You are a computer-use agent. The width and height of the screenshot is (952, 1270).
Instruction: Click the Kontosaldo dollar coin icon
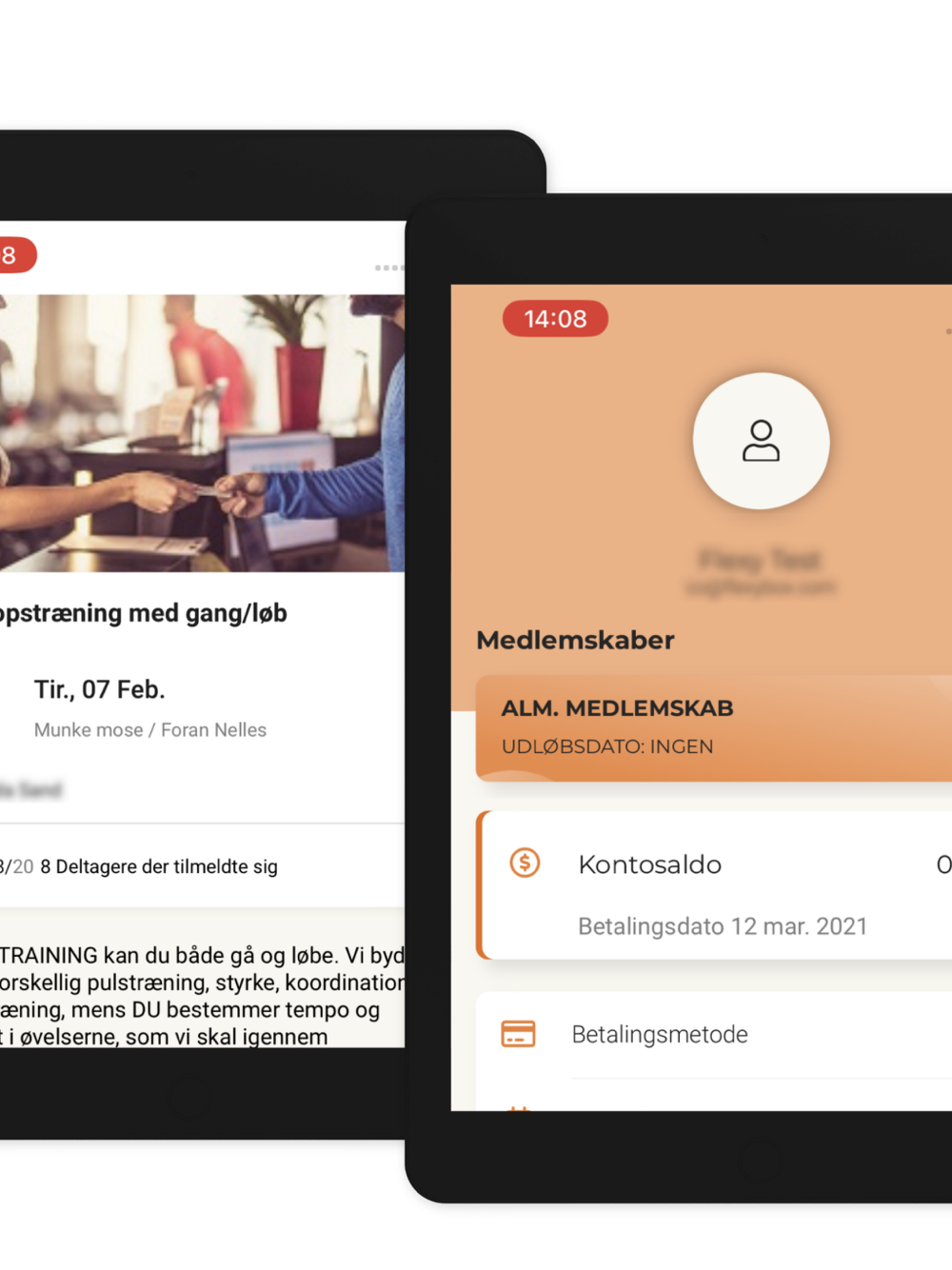[525, 863]
